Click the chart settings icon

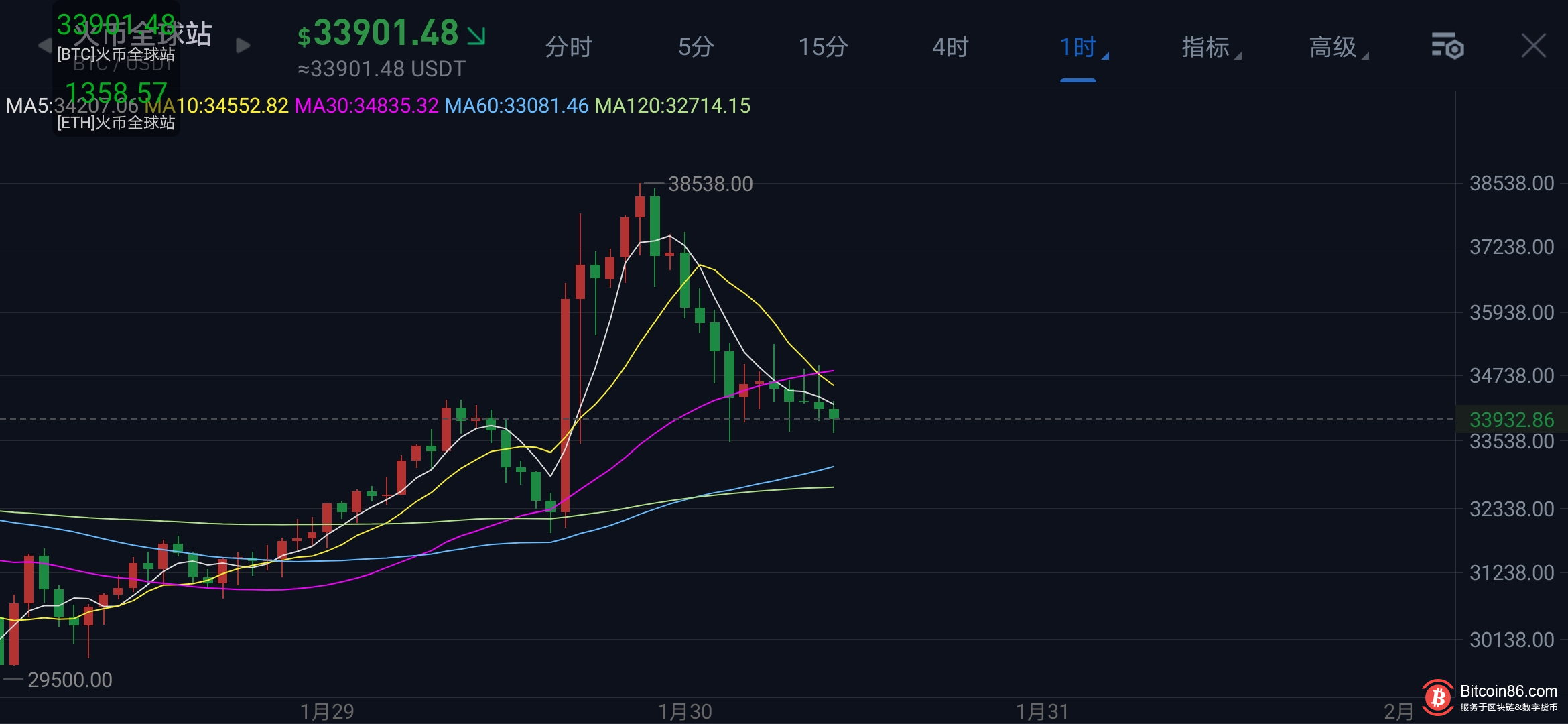[x=1447, y=46]
